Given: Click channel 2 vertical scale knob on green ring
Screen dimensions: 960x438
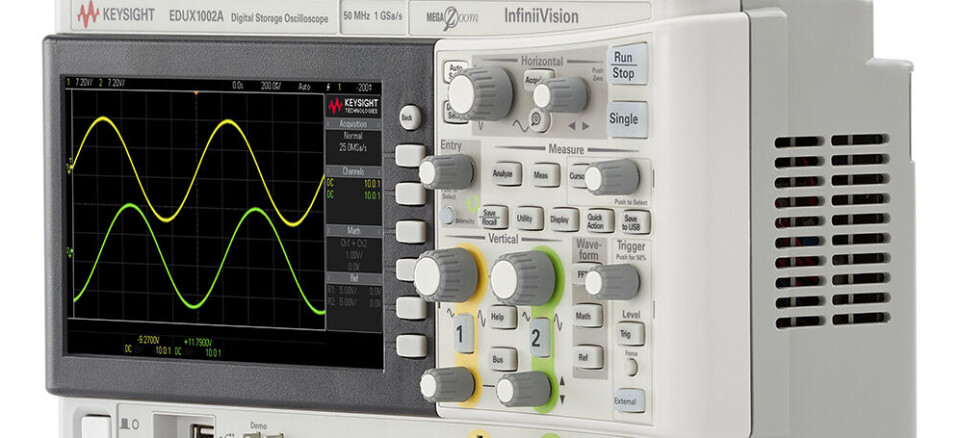Looking at the screenshot, I should tap(523, 278).
